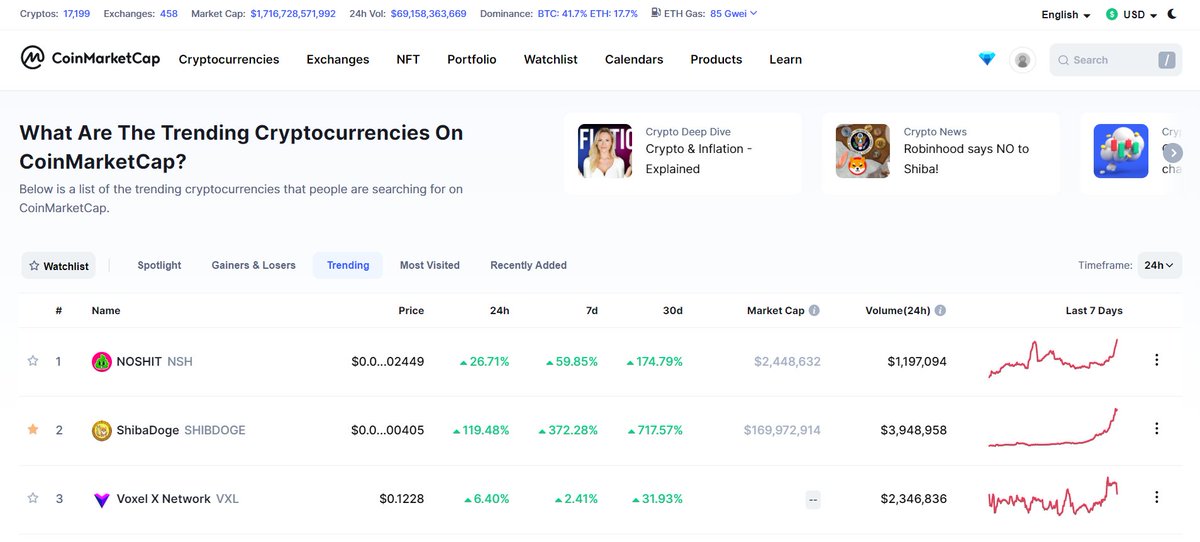The image size is (1200, 542).
Task: Click the ShibaDoge coin icon
Action: pyautogui.click(x=101, y=430)
